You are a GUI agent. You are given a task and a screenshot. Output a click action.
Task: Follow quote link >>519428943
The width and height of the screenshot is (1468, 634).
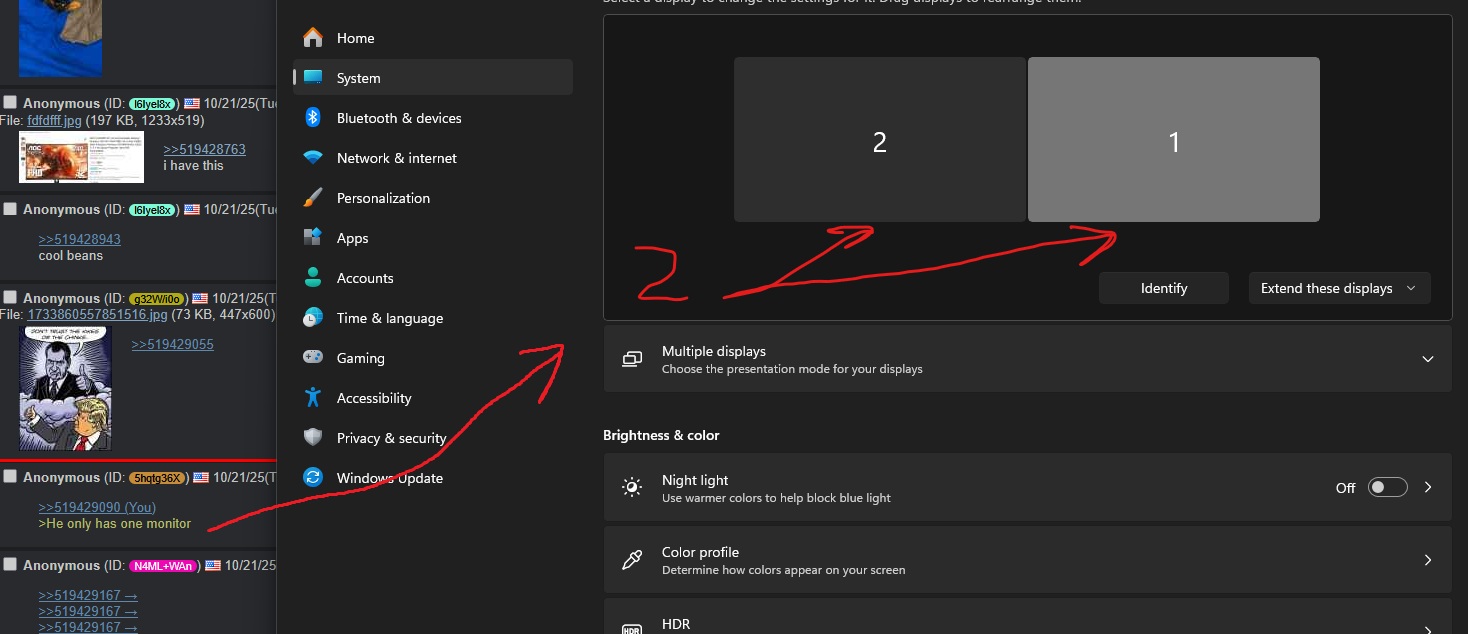79,239
